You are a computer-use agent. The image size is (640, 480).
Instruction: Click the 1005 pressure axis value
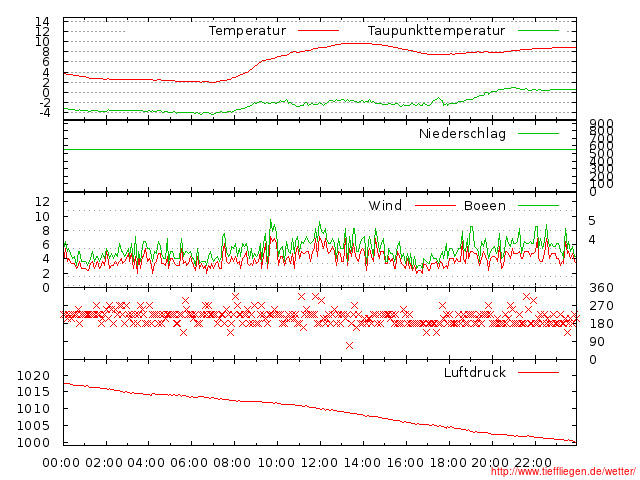pyautogui.click(x=33, y=426)
